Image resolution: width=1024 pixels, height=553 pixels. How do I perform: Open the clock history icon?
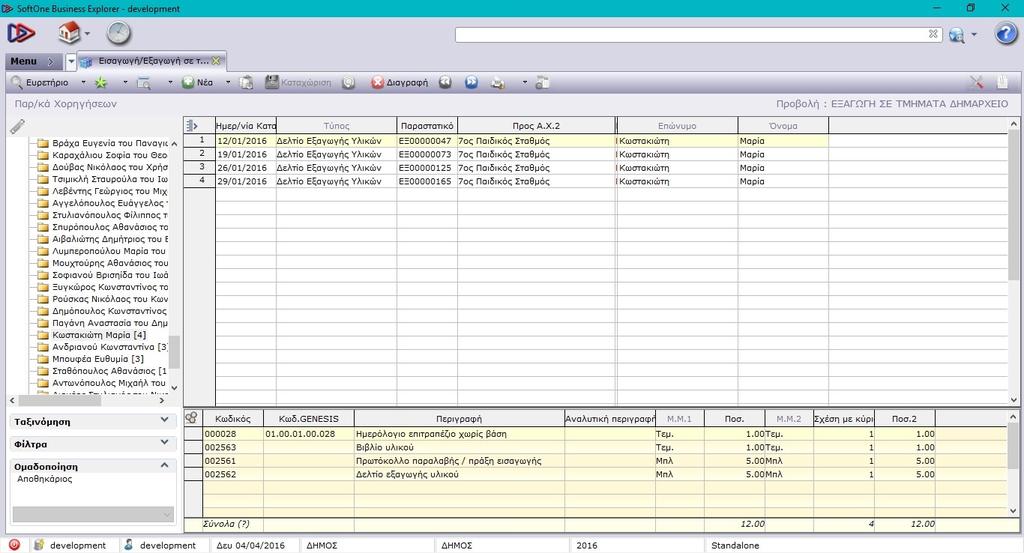(x=119, y=33)
